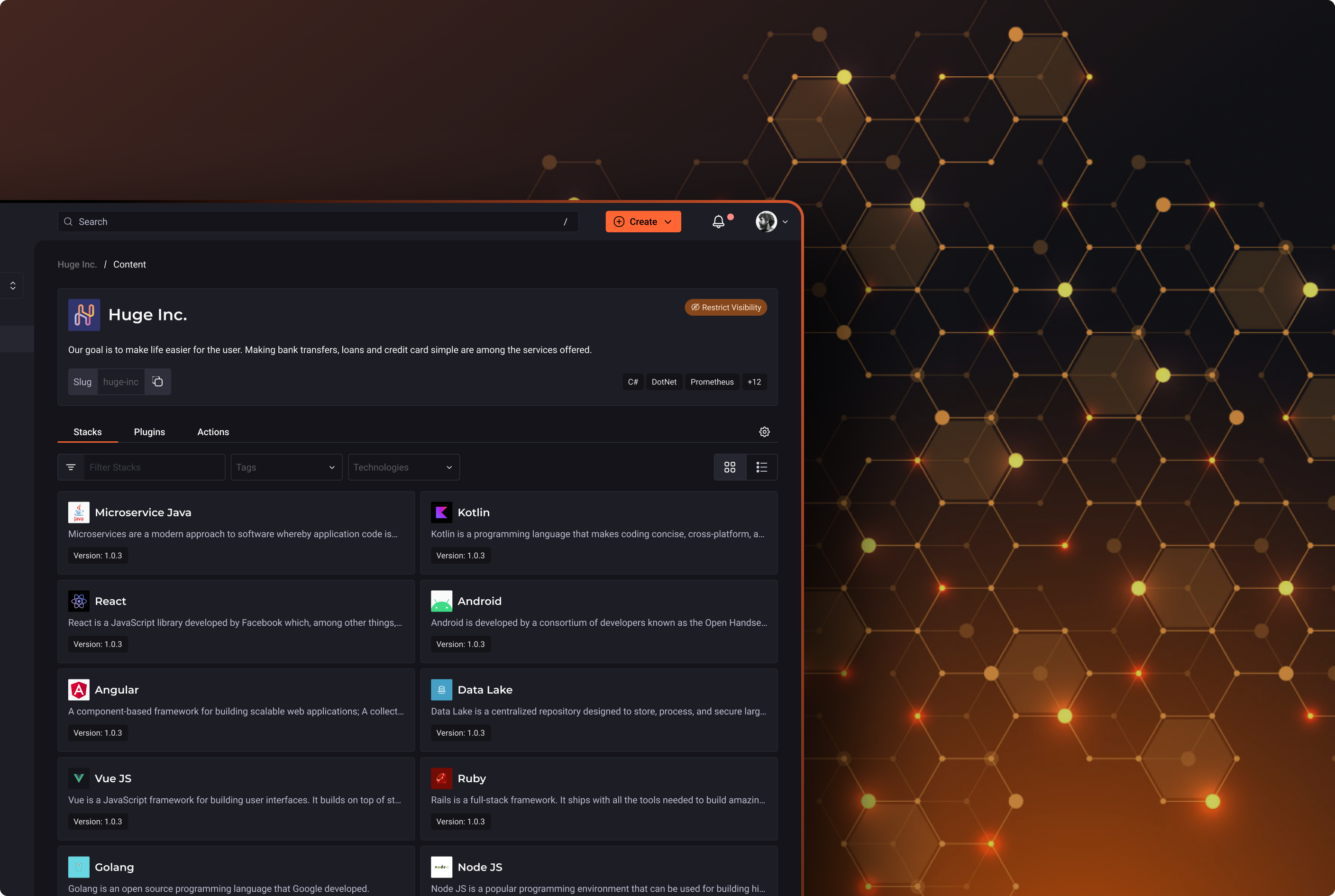The width and height of the screenshot is (1335, 896).
Task: Click React version 1.0.3 badge
Action: 98,644
